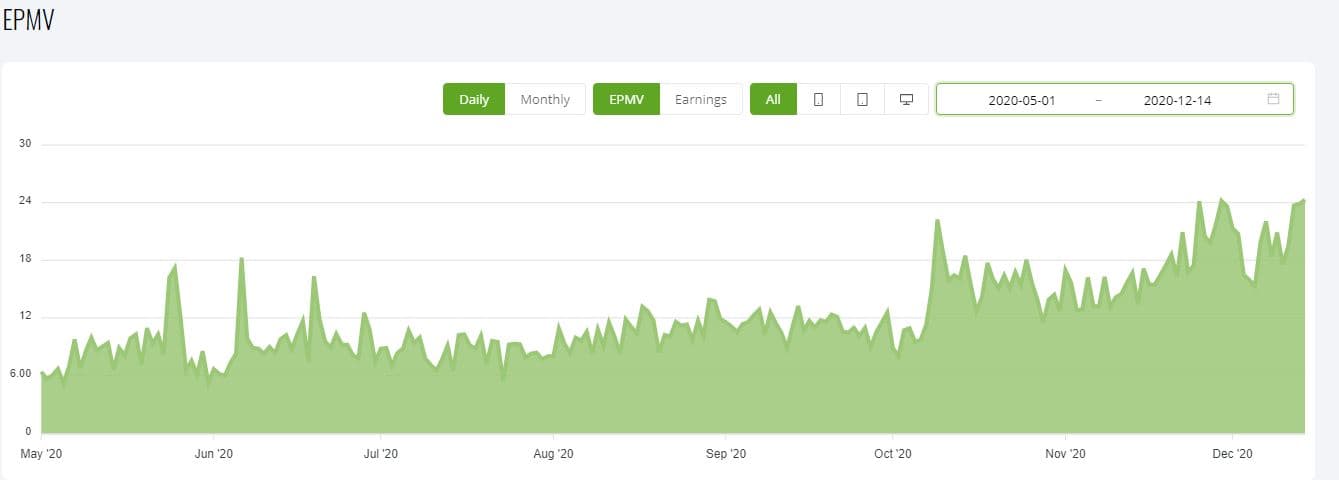The image size is (1339, 480).
Task: Open the calendar icon in date range
Action: (x=1273, y=99)
